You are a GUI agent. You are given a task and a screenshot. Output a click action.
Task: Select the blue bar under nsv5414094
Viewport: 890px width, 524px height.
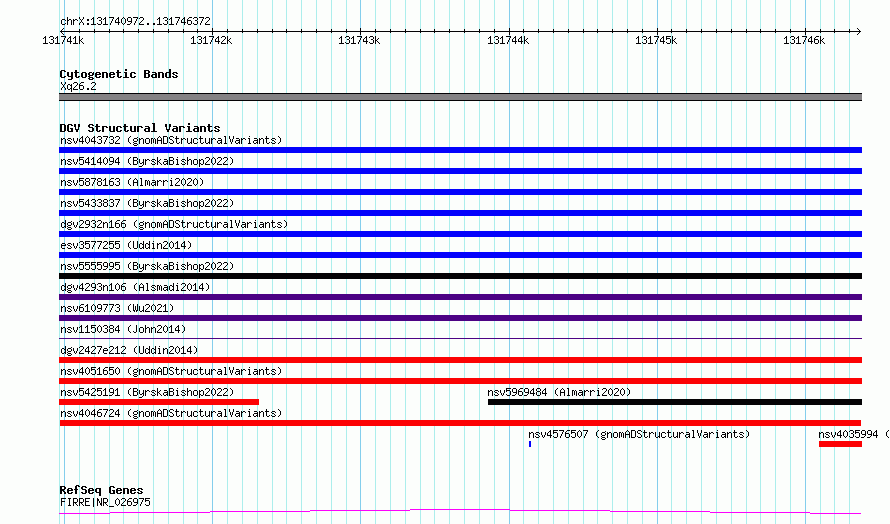coord(460,171)
